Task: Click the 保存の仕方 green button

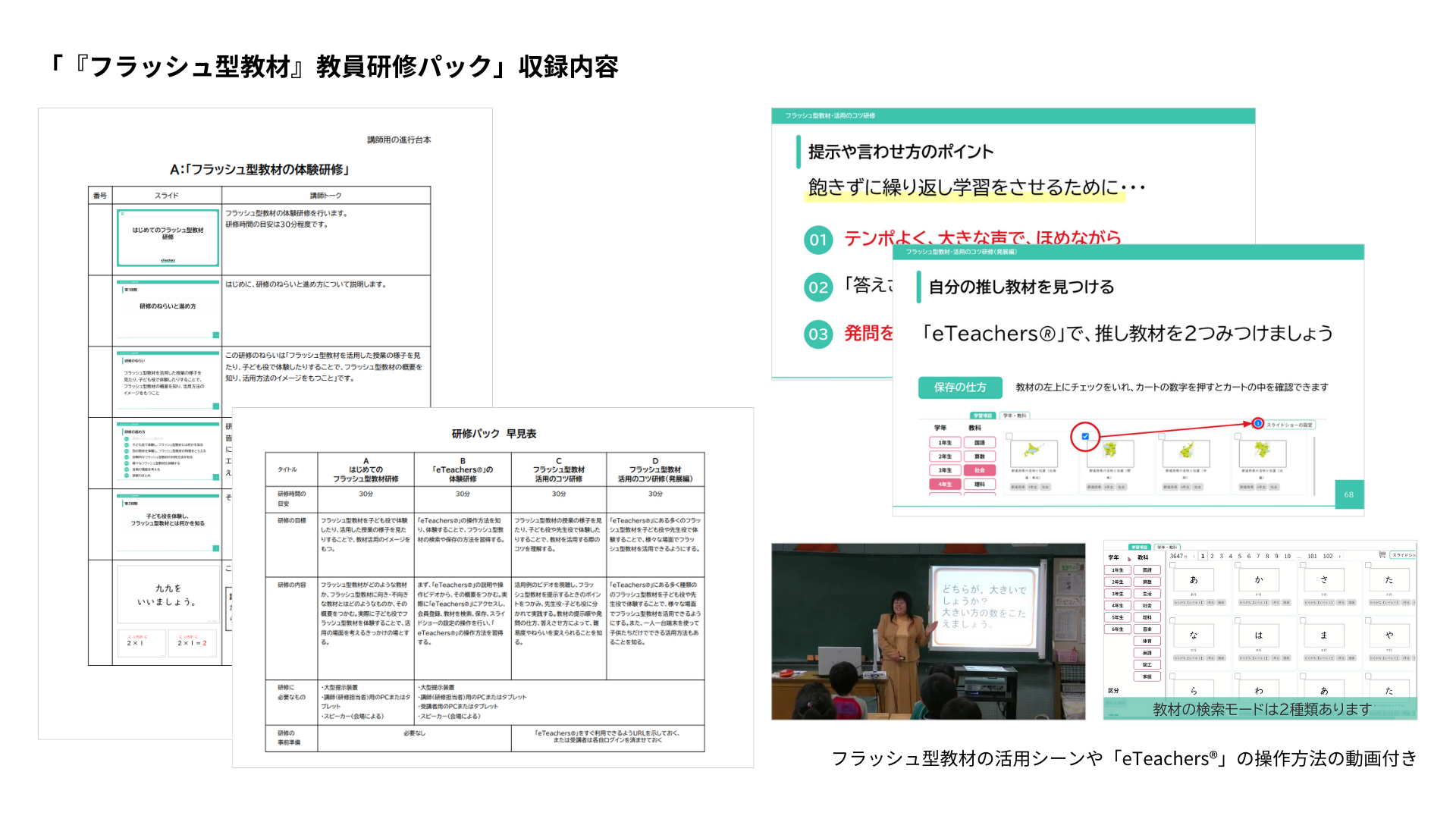Action: click(x=960, y=388)
